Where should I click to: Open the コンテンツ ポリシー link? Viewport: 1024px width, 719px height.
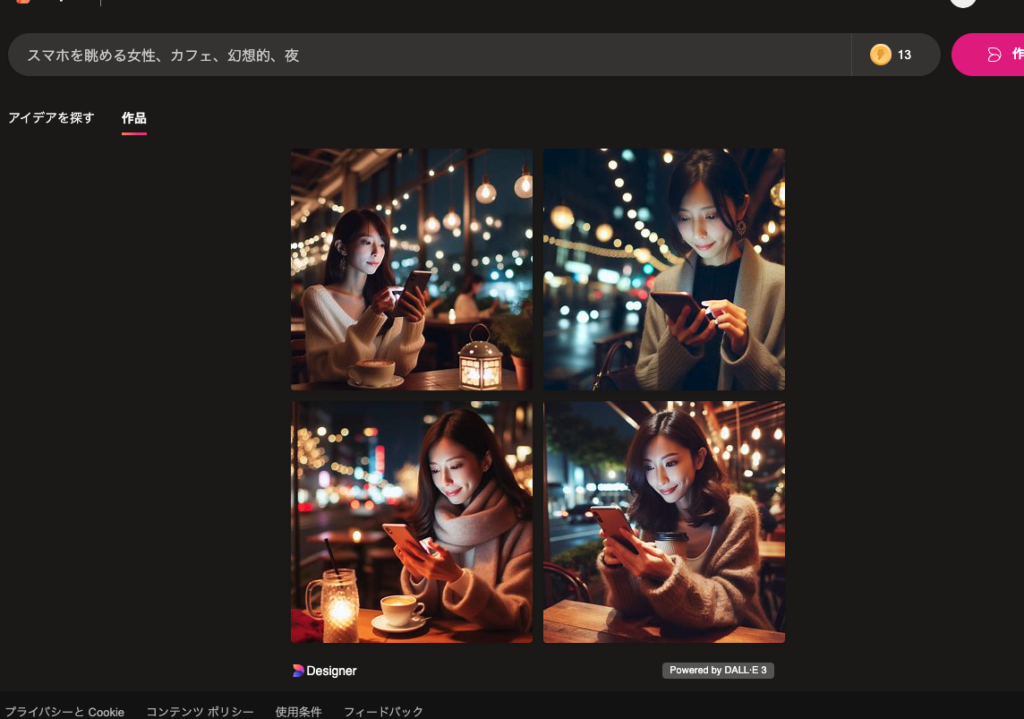pos(200,711)
